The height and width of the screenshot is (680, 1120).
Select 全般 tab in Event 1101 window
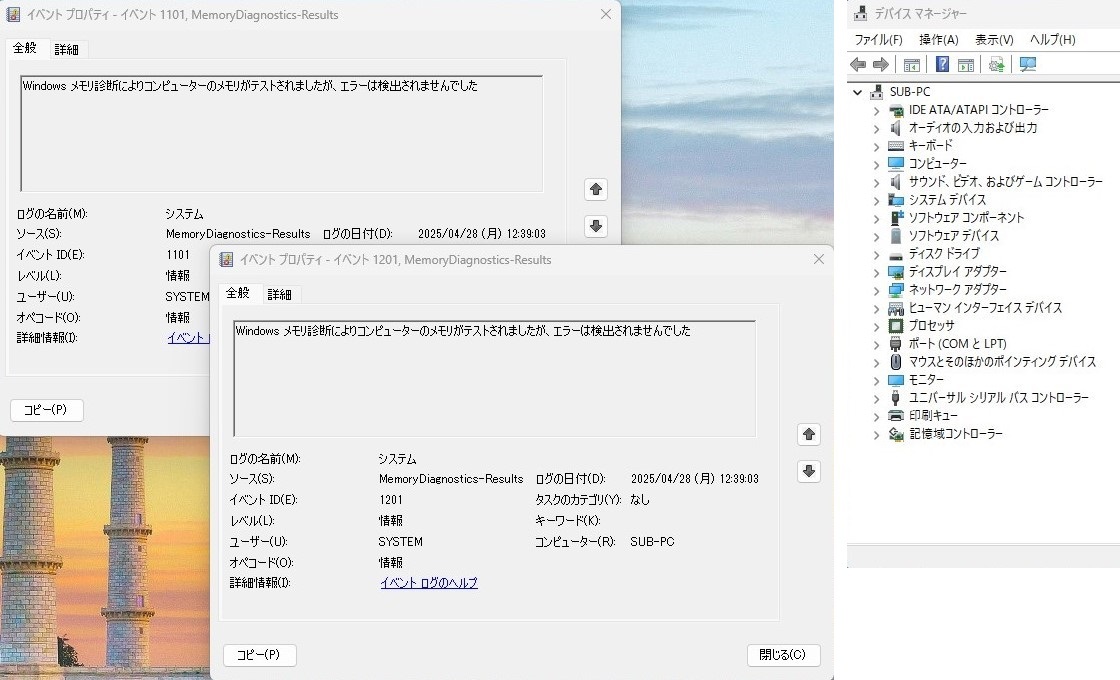[x=25, y=48]
